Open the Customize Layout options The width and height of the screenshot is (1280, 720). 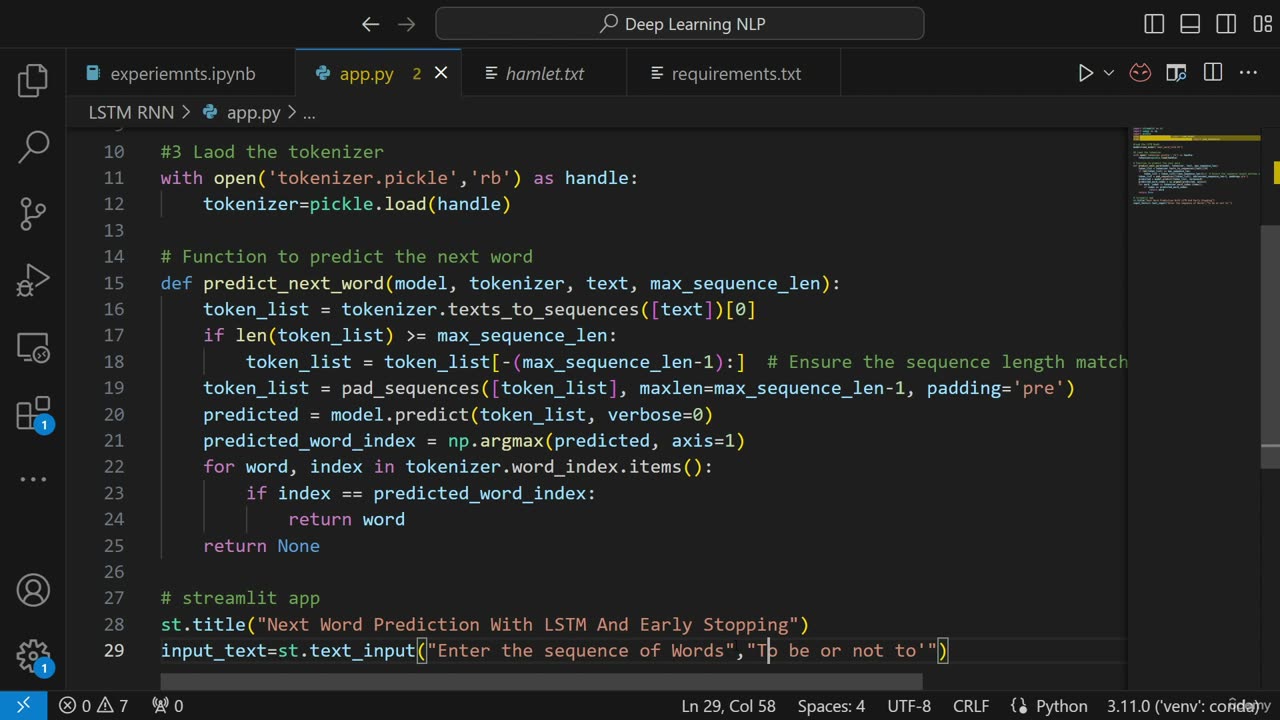click(x=1262, y=24)
